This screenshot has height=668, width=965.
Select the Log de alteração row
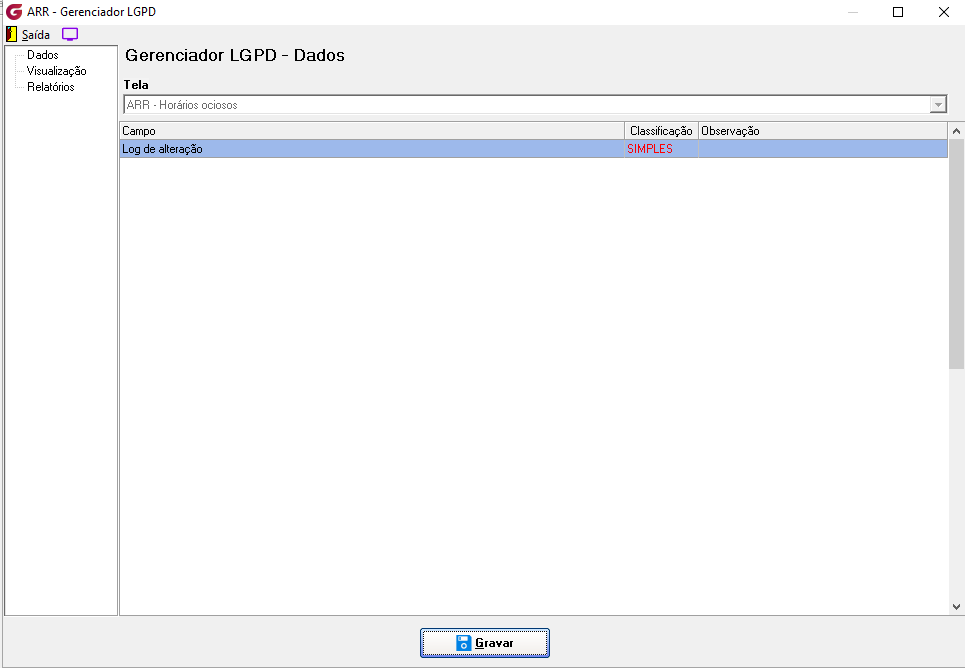pos(534,149)
